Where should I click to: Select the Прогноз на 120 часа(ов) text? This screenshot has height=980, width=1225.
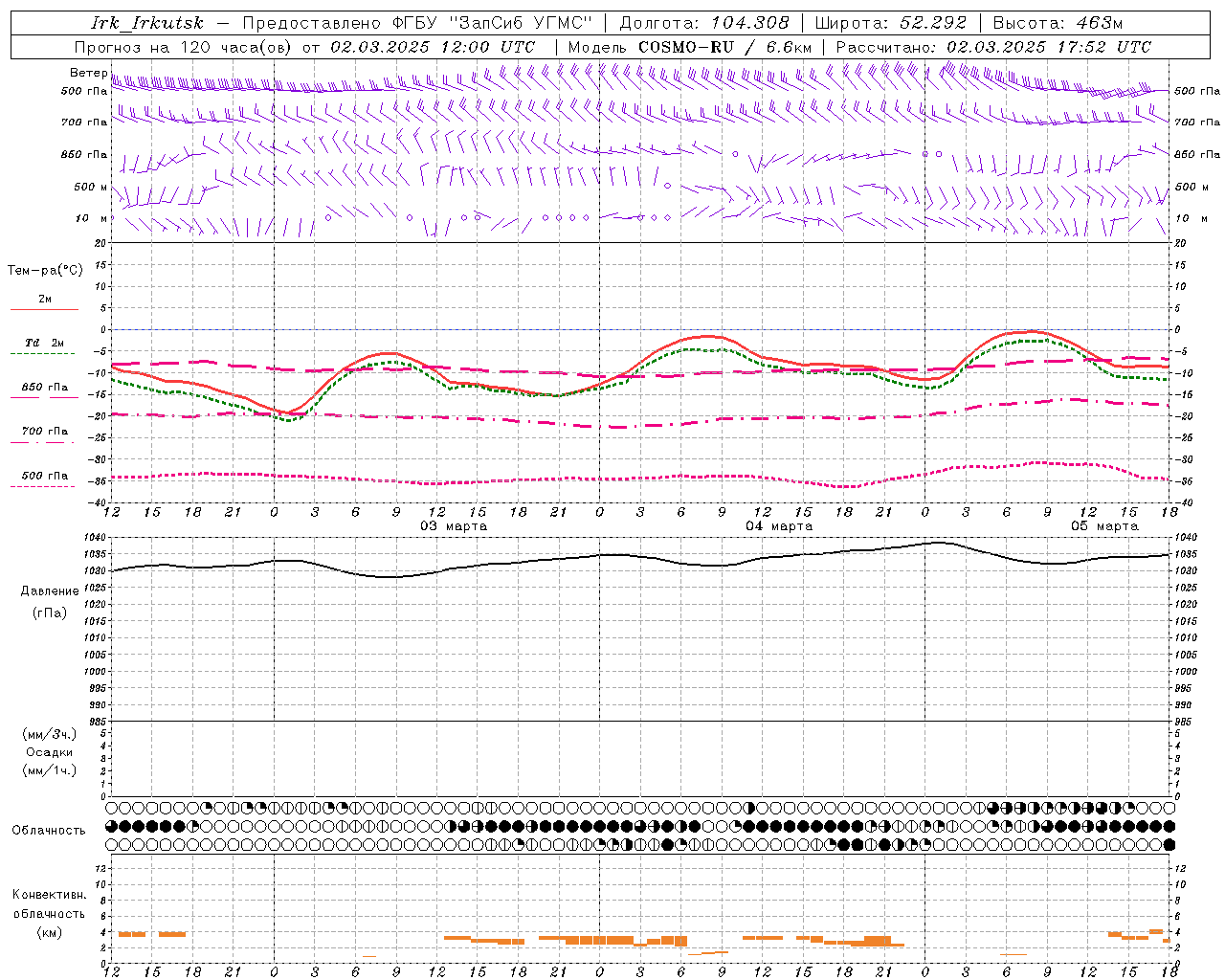point(184,47)
